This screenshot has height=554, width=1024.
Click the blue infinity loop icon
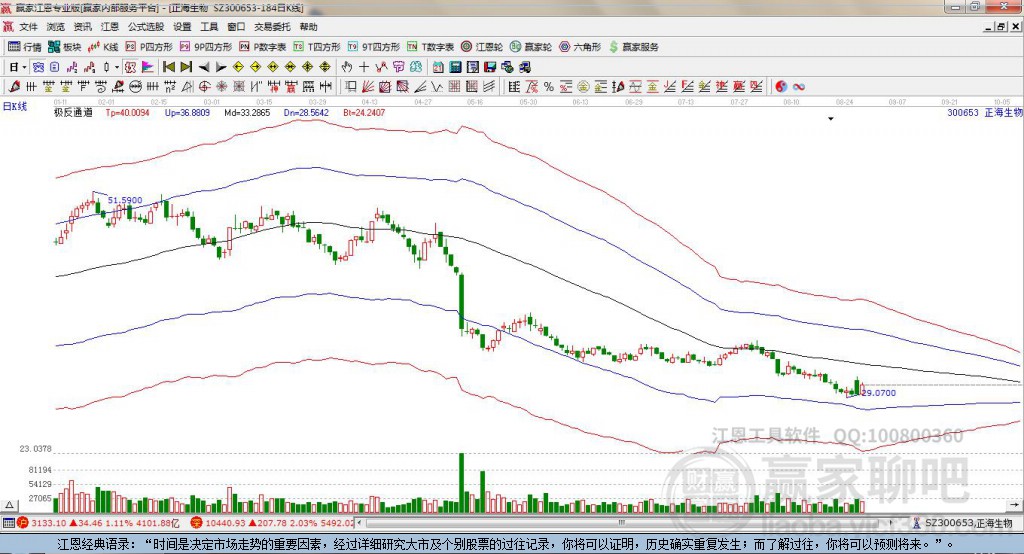coord(799,86)
